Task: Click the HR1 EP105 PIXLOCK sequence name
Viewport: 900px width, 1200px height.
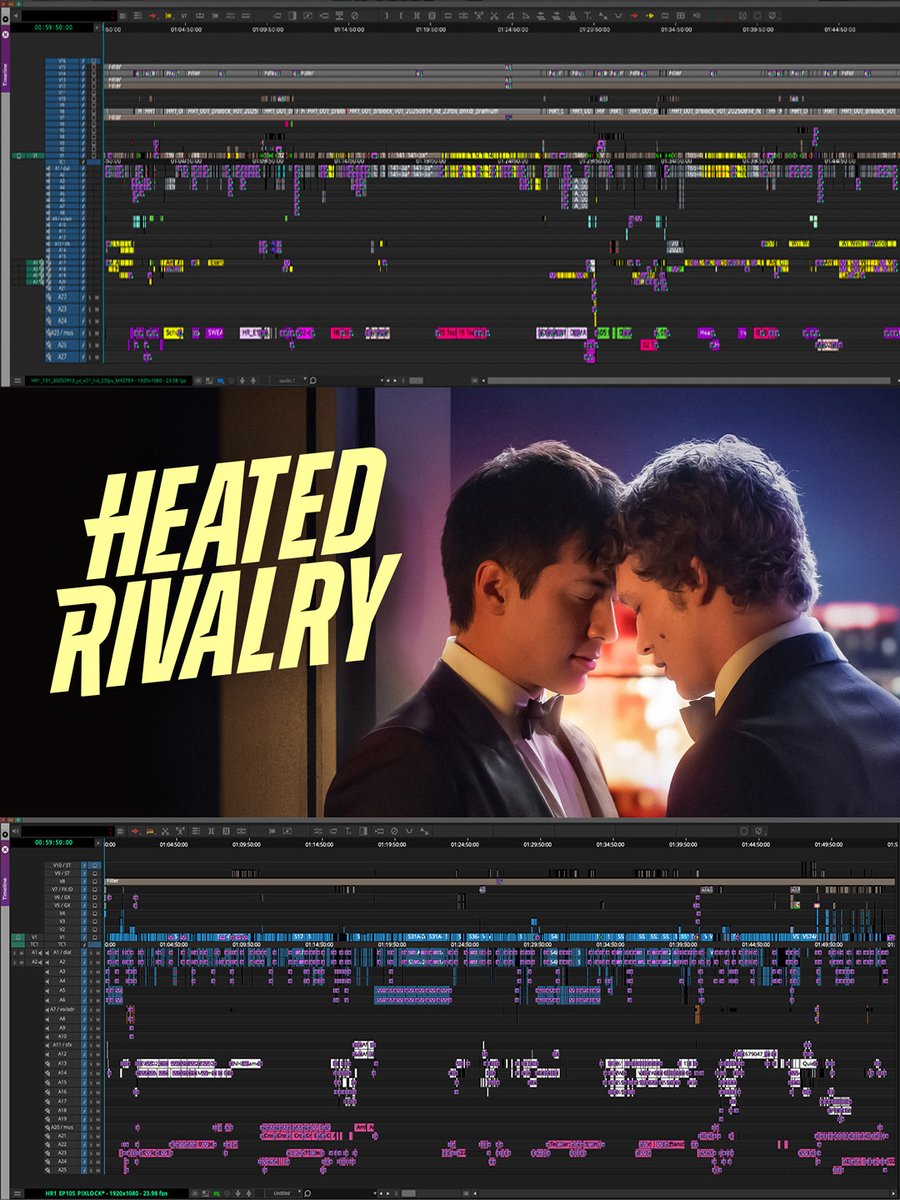Action: (106, 1193)
